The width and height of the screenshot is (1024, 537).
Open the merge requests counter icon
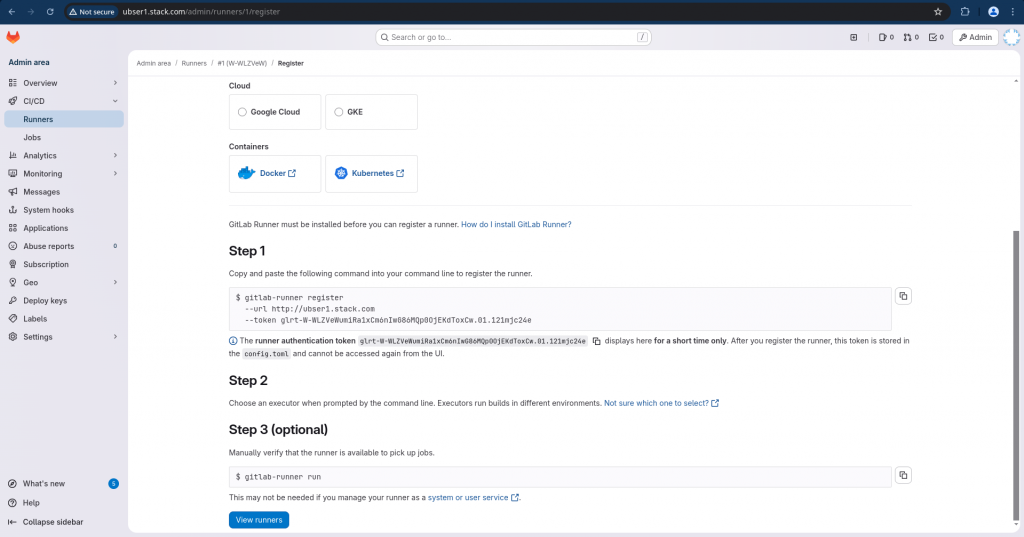[x=910, y=37]
